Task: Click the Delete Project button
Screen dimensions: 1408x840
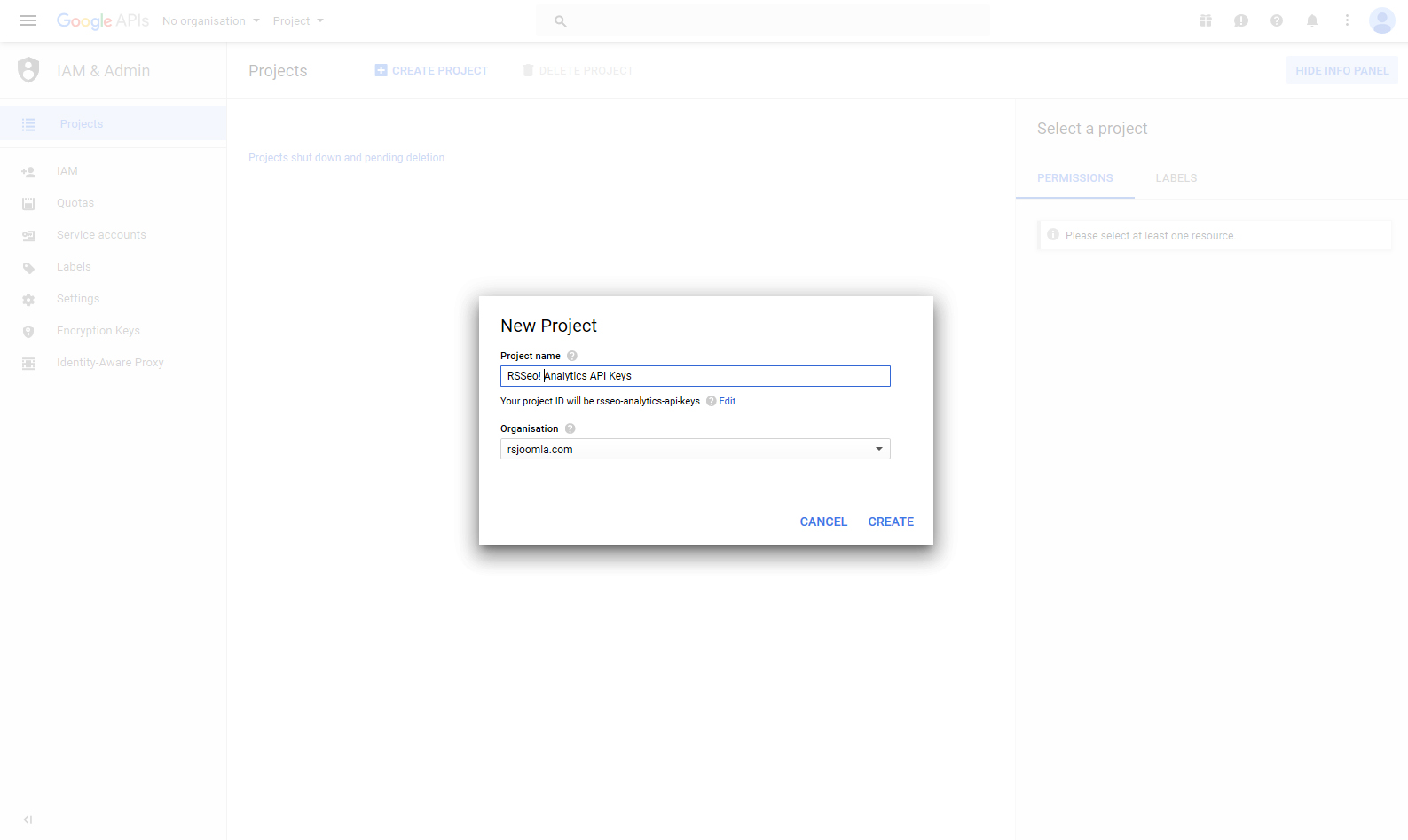Action: (578, 70)
